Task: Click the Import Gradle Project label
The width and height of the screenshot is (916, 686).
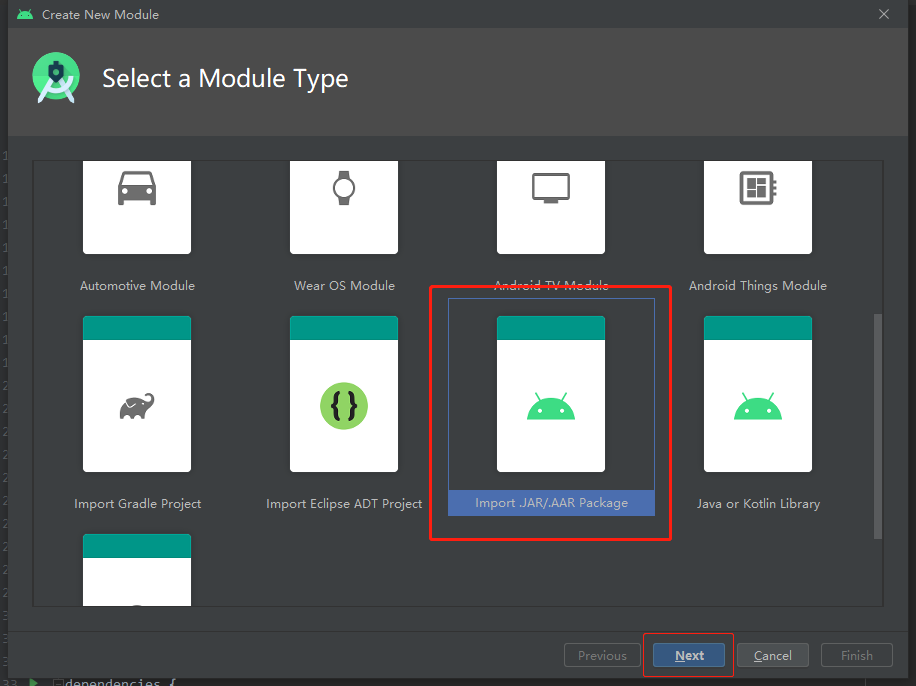Action: coord(137,504)
